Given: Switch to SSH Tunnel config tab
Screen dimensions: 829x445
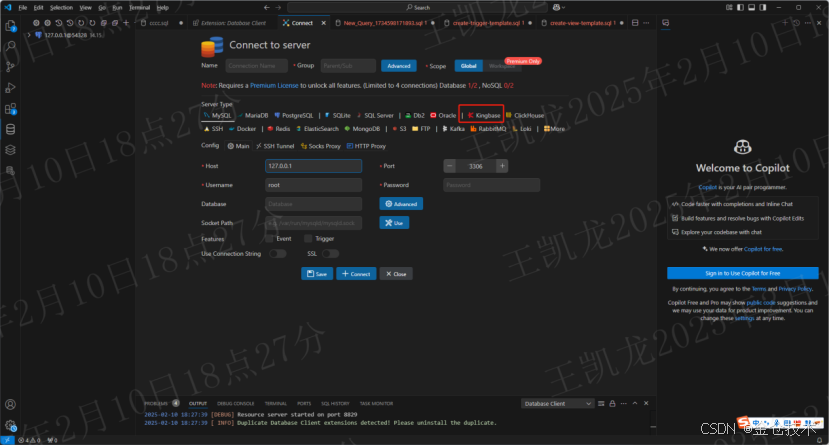Looking at the screenshot, I should point(275,146).
